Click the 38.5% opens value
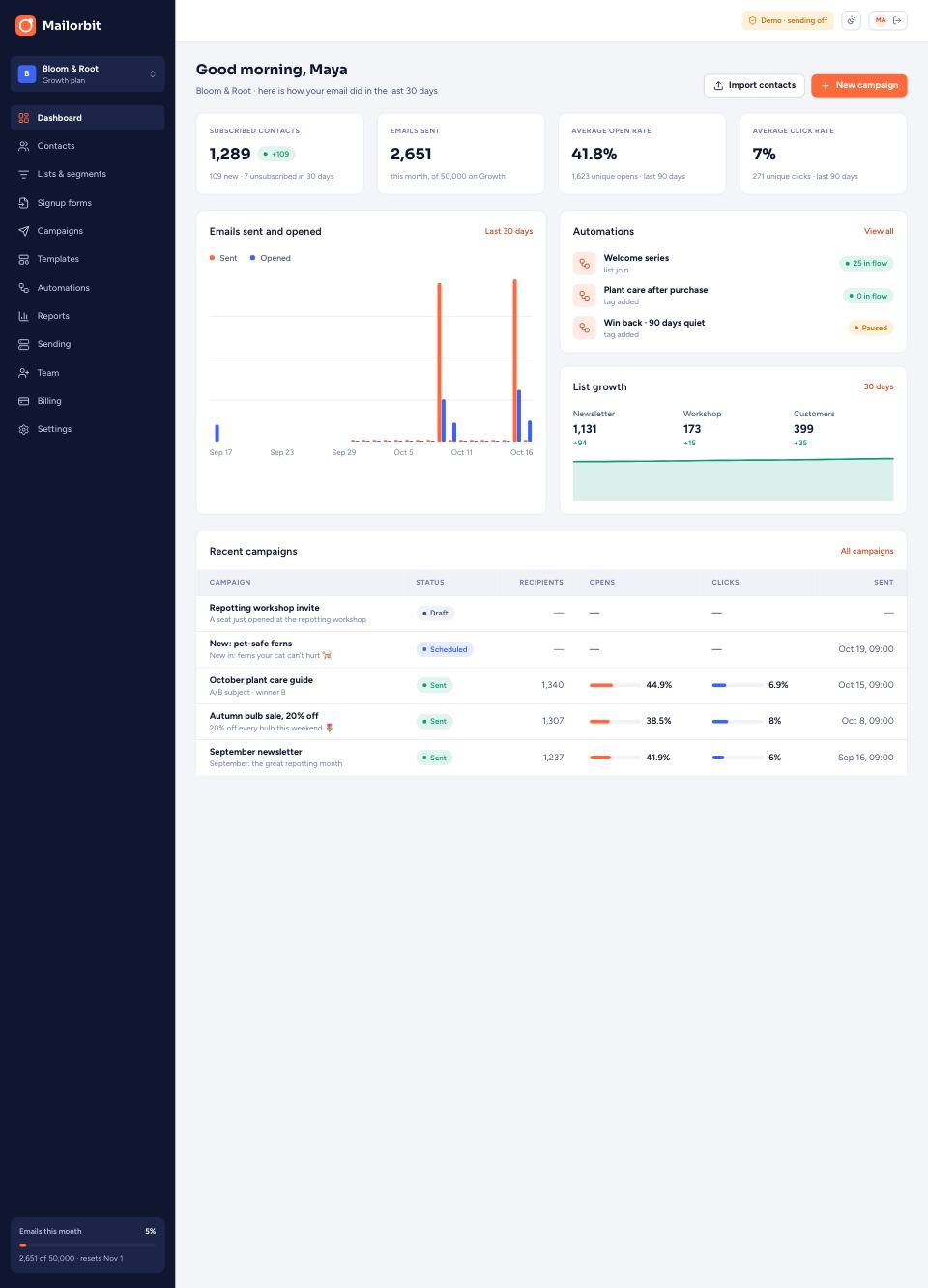This screenshot has height=1288, width=928. click(658, 721)
